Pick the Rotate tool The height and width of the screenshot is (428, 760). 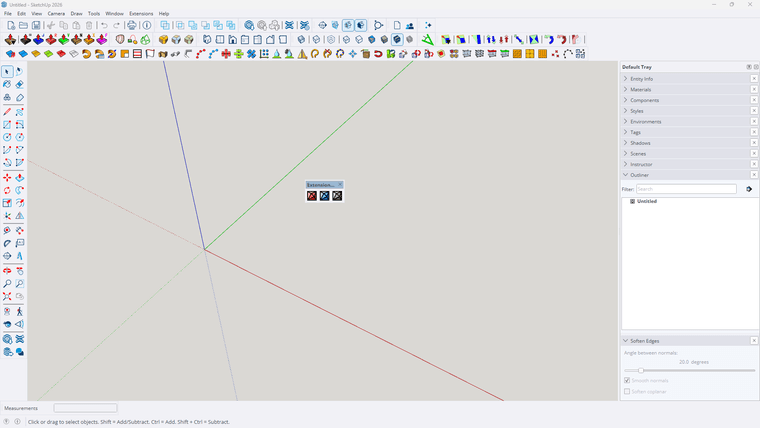(x=7, y=190)
